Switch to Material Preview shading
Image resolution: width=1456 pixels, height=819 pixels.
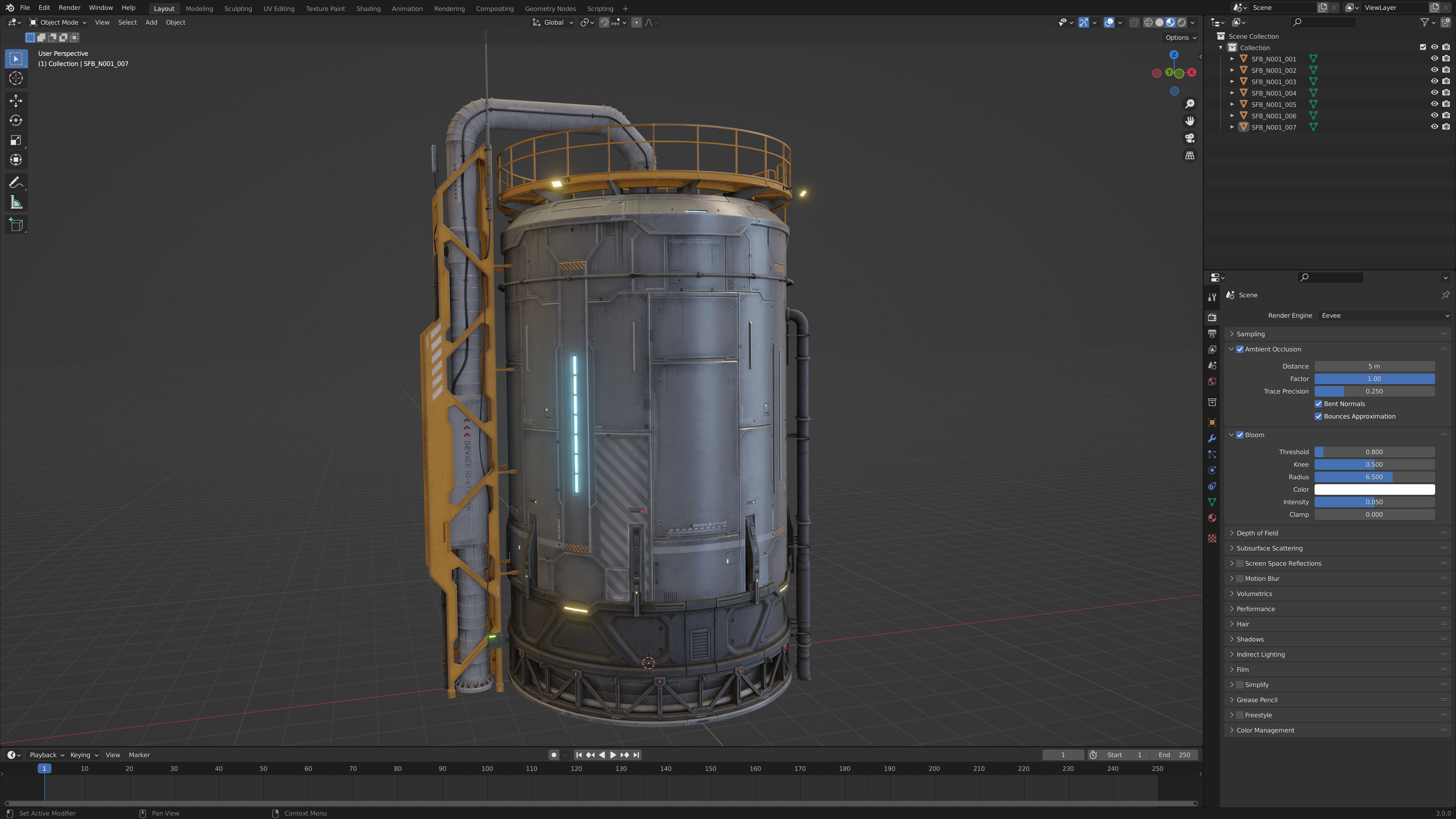1170,23
